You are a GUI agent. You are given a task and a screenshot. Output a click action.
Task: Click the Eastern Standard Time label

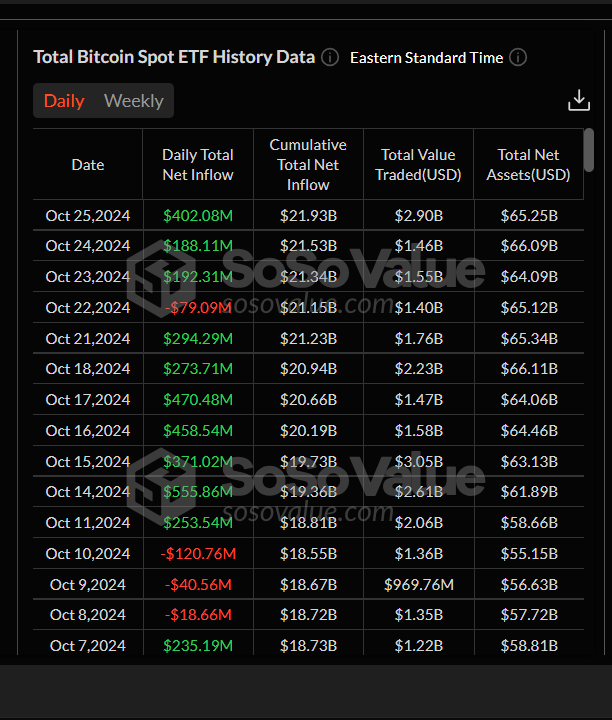click(426, 58)
